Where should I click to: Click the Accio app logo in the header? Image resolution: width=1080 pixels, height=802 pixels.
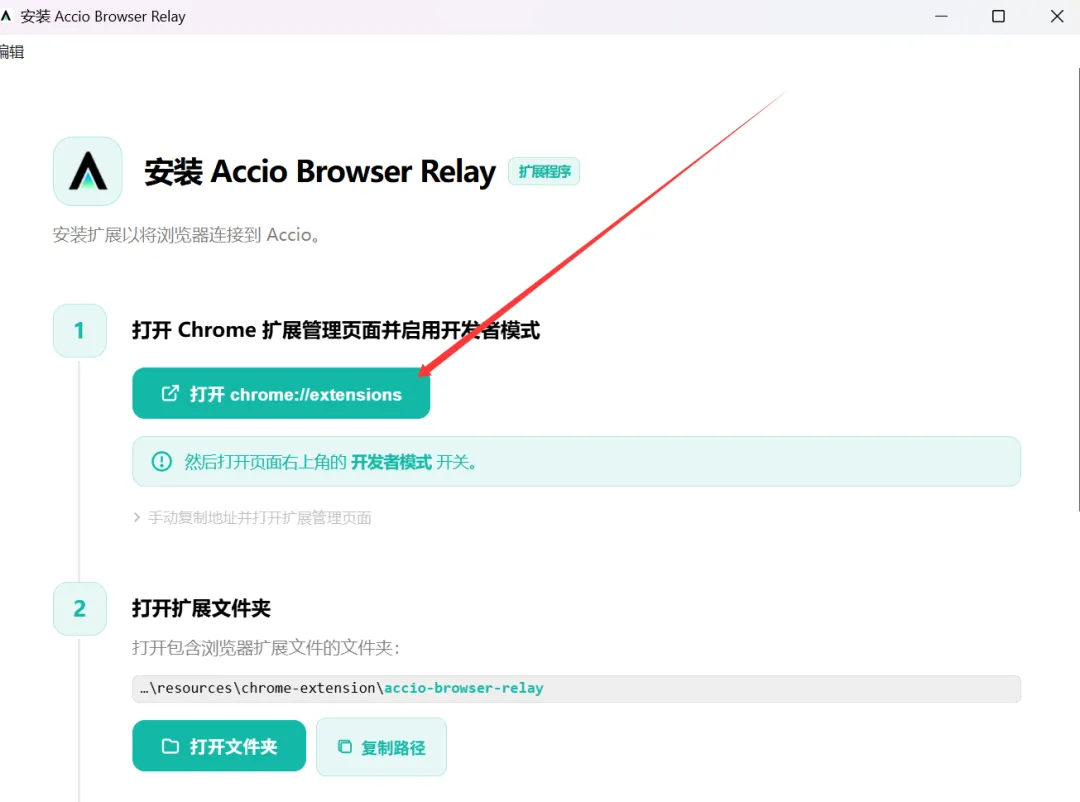coord(87,171)
